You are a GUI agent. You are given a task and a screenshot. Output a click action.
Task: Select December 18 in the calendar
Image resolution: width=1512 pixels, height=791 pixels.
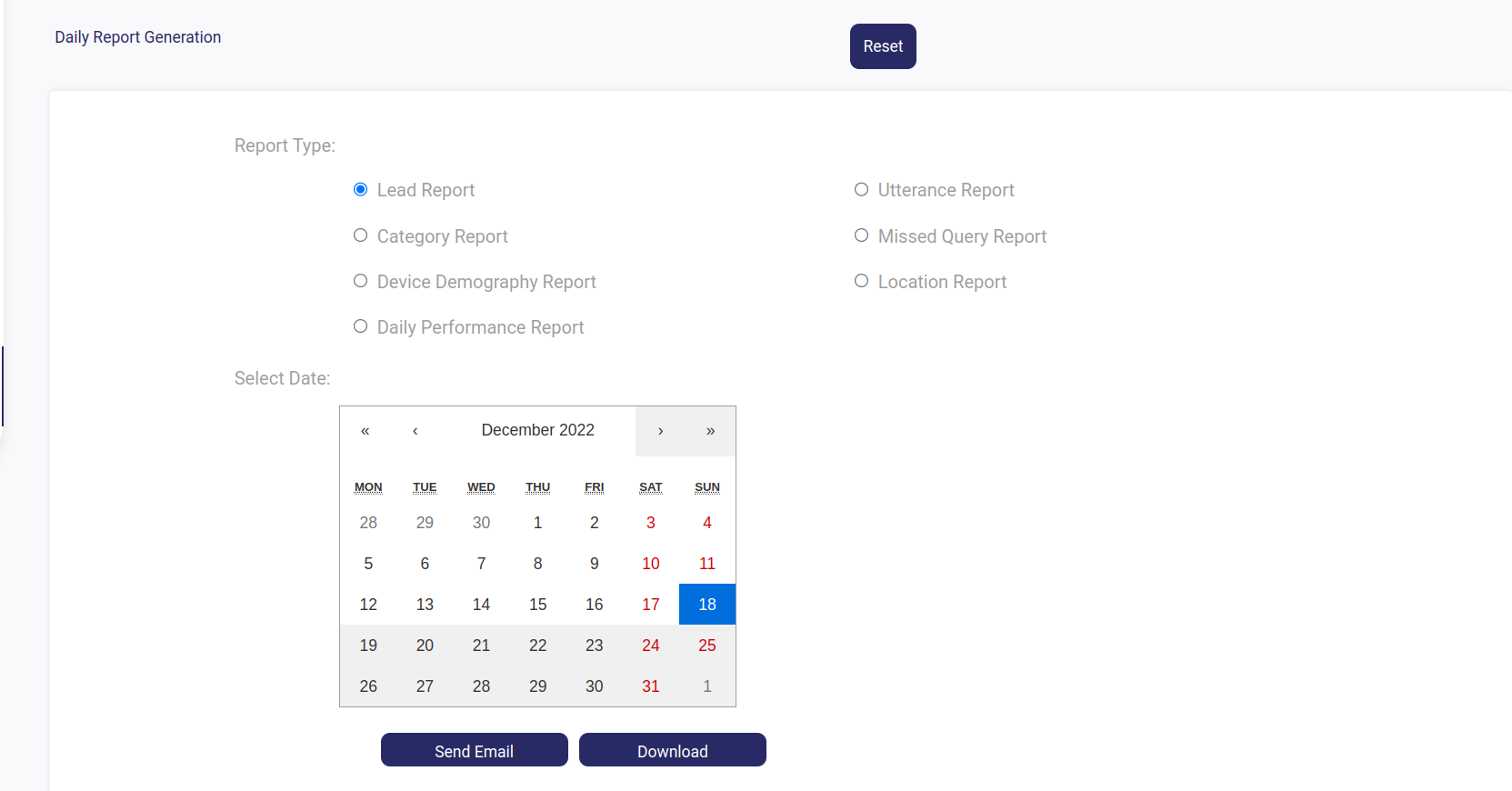706,605
